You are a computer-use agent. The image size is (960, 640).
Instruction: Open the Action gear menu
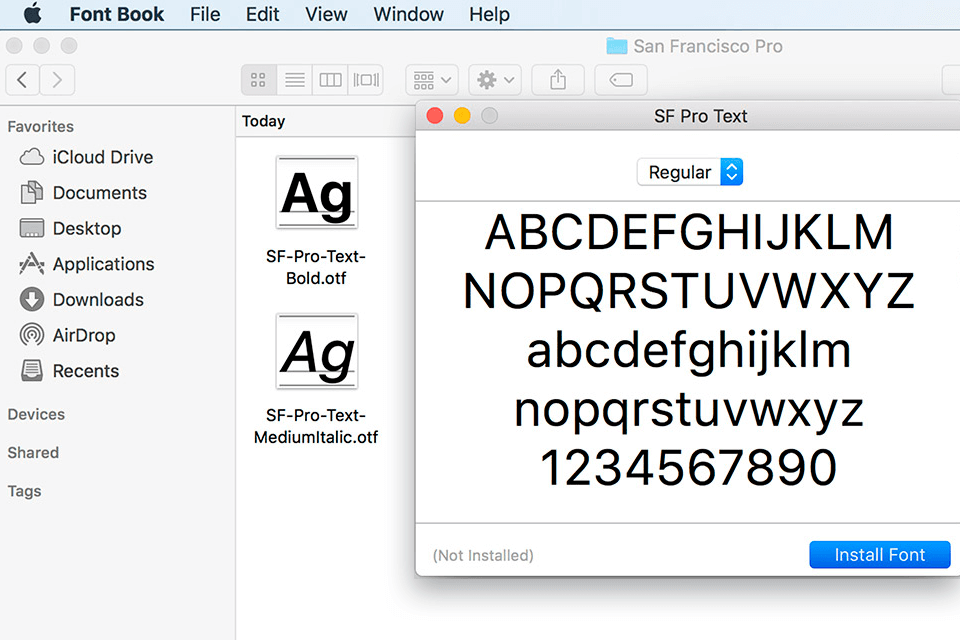click(494, 80)
